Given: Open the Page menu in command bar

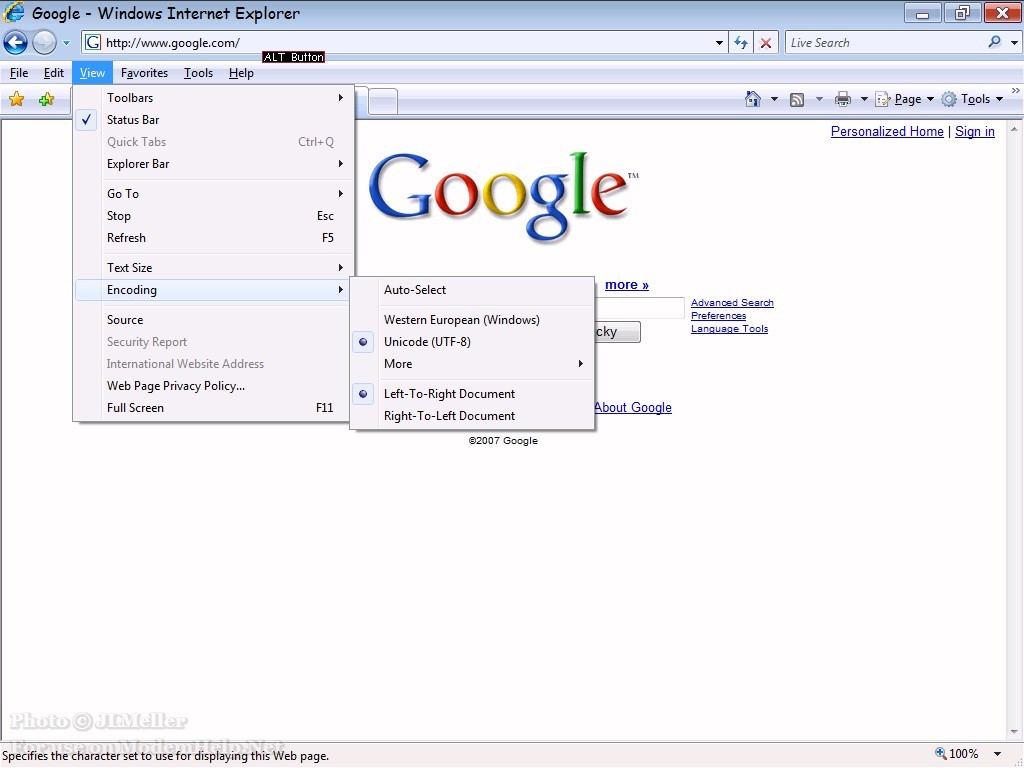Looking at the screenshot, I should 904,99.
